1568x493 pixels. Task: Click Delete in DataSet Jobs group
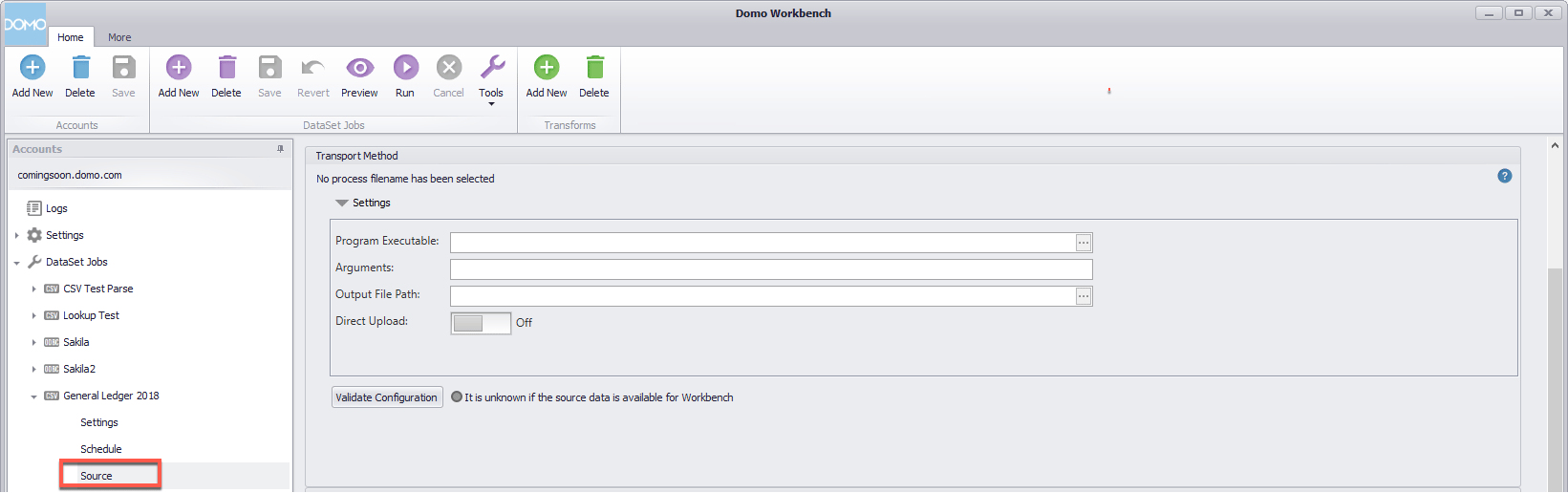pos(226,76)
